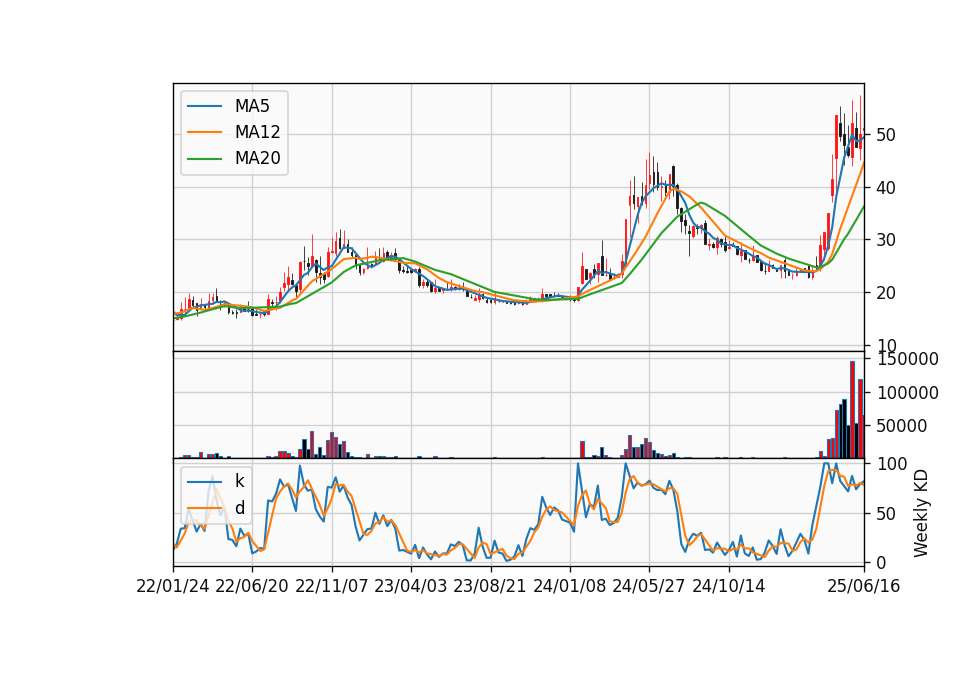Click the 23/04/03 date tick label
Image resolution: width=960 pixels, height=690 pixels.
click(x=411, y=587)
